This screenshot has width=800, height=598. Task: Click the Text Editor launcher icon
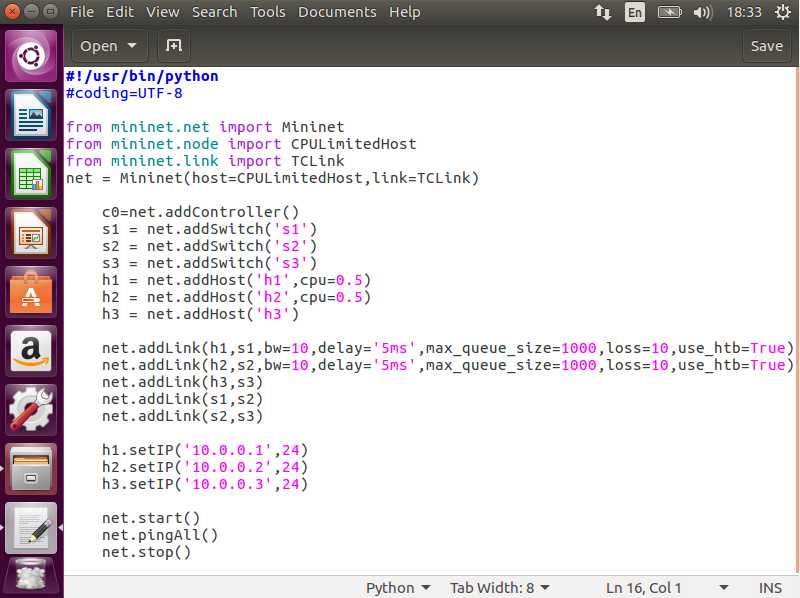tap(31, 528)
